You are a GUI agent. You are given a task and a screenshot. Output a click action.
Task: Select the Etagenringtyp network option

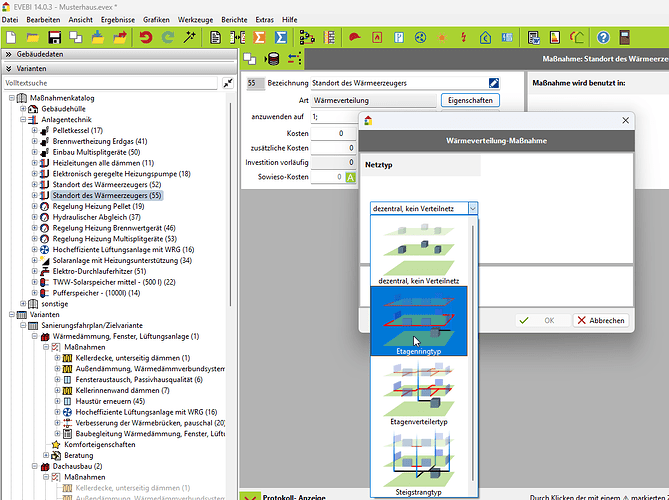coord(418,320)
